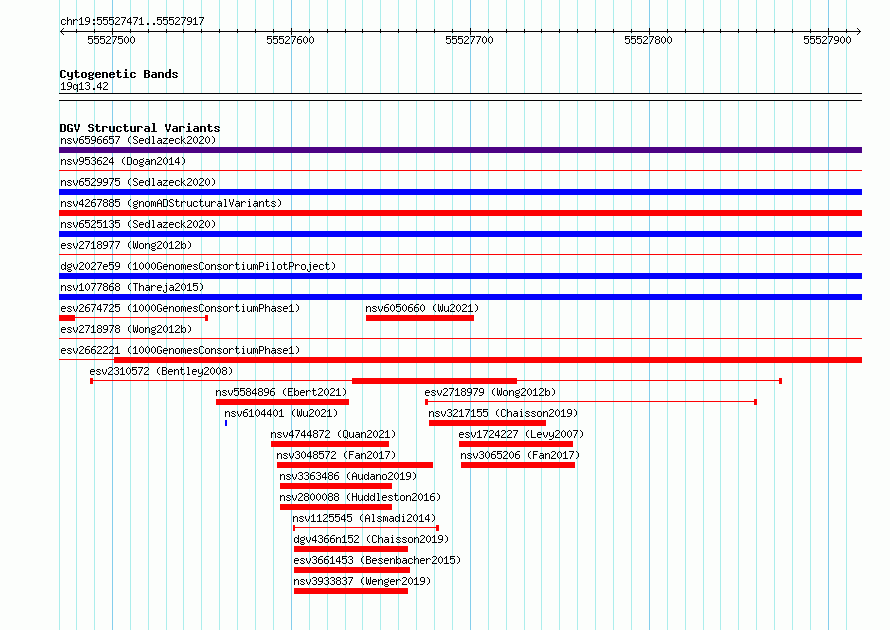Screen dimensions: 890x630
Task: Click the nsv6525135 (Sedlazeck2020) label
Action: coord(138,224)
